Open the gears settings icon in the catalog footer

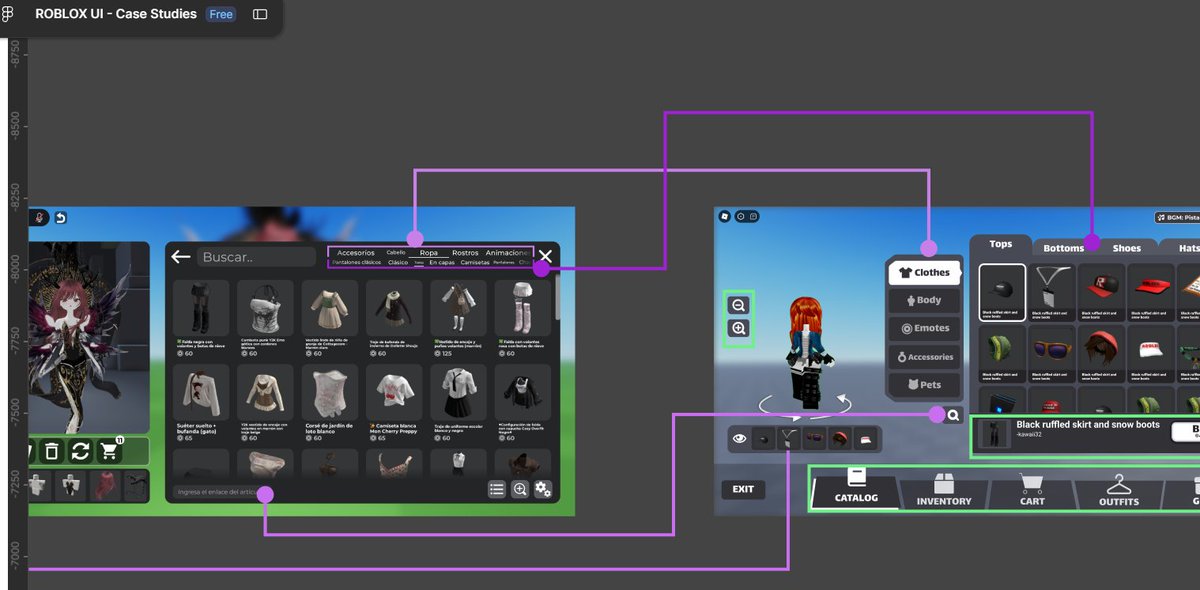(x=542, y=489)
